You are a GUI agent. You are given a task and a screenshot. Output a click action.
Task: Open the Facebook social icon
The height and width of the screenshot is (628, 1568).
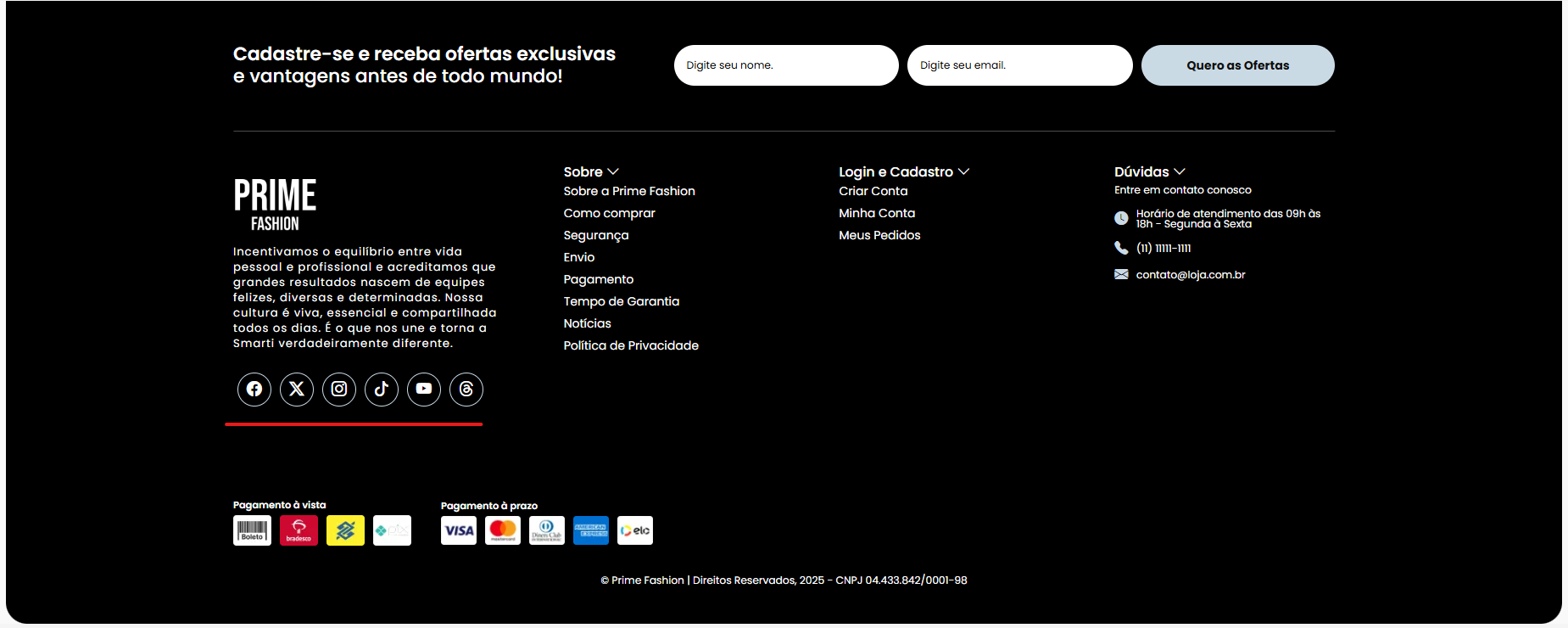pyautogui.click(x=254, y=390)
